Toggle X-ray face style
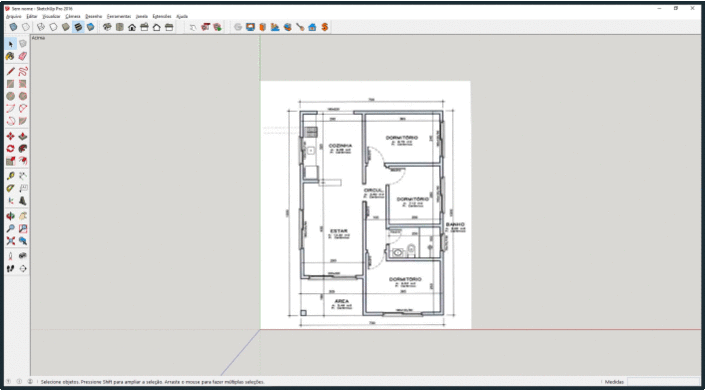 [13, 27]
